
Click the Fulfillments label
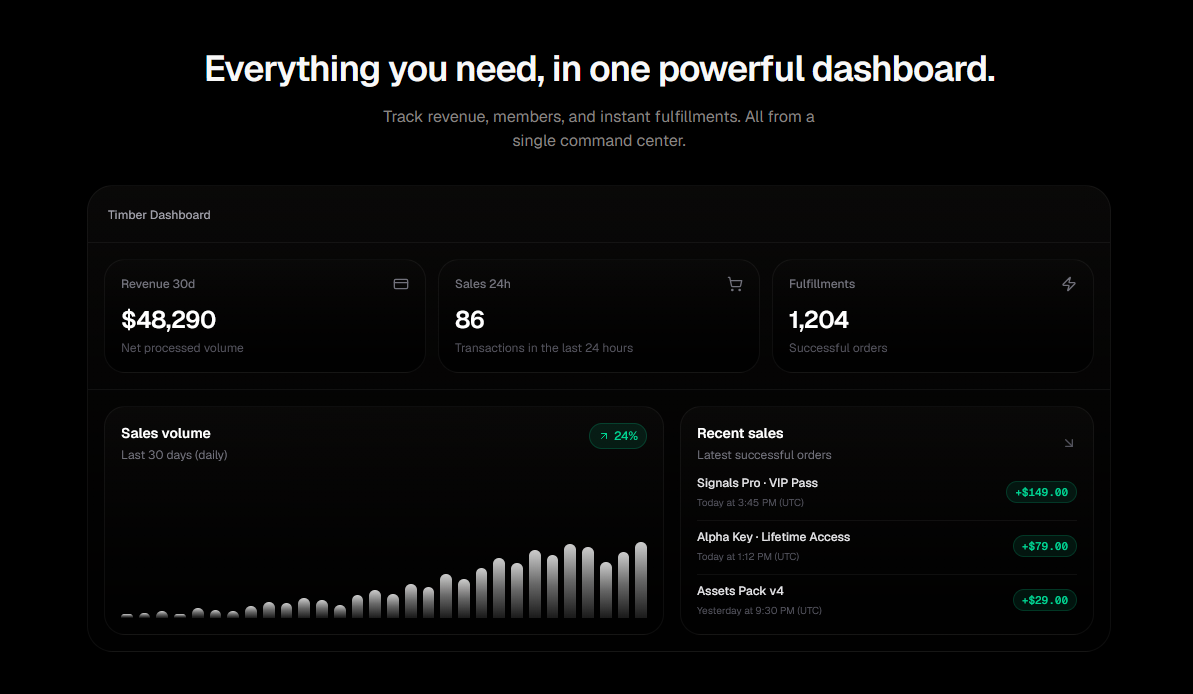coord(822,284)
